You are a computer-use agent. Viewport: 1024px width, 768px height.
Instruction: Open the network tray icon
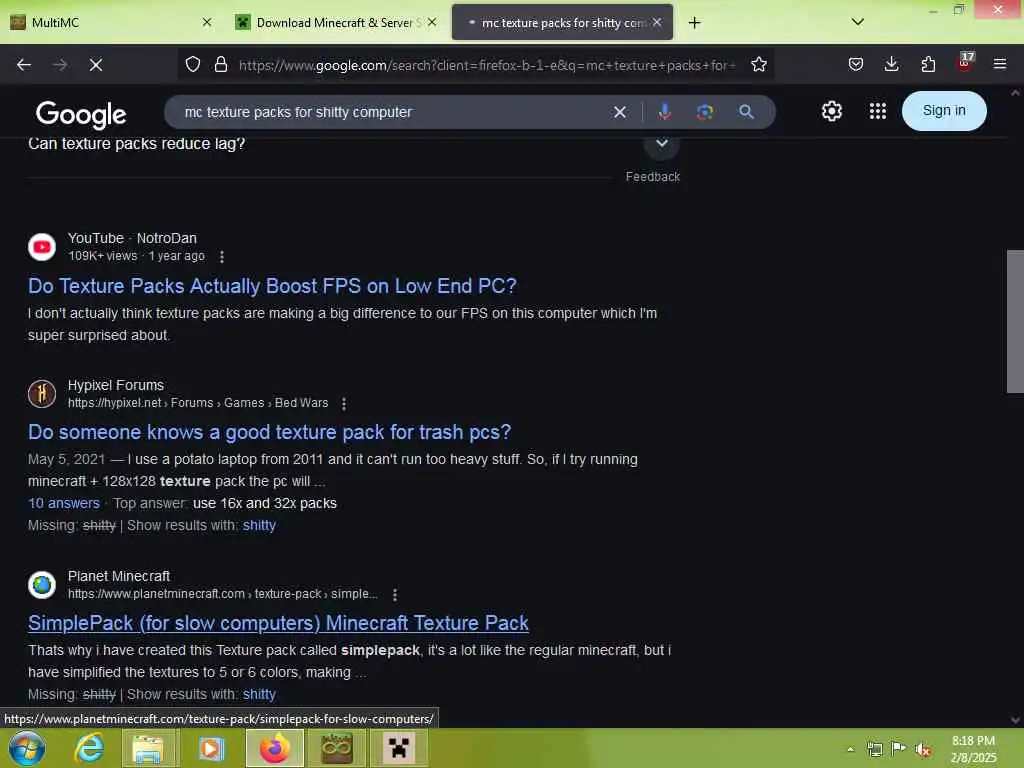[874, 749]
